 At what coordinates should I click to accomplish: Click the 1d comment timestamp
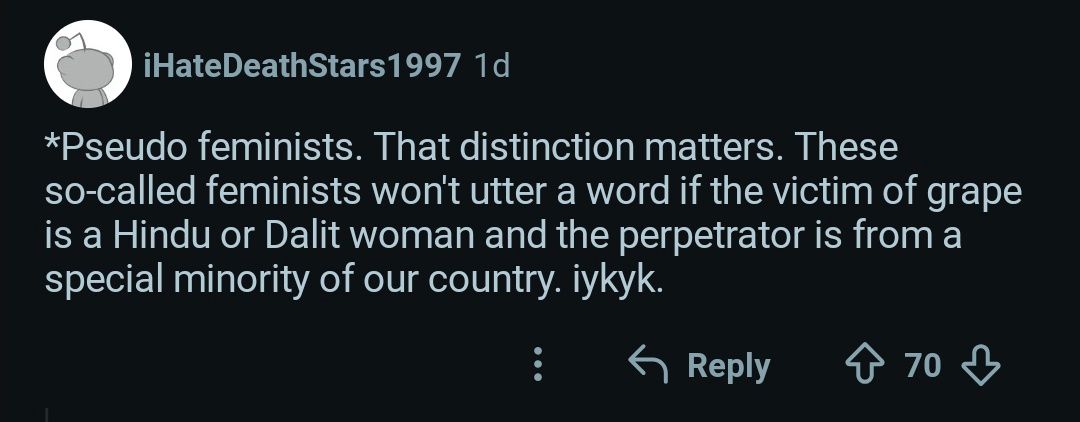(x=490, y=66)
